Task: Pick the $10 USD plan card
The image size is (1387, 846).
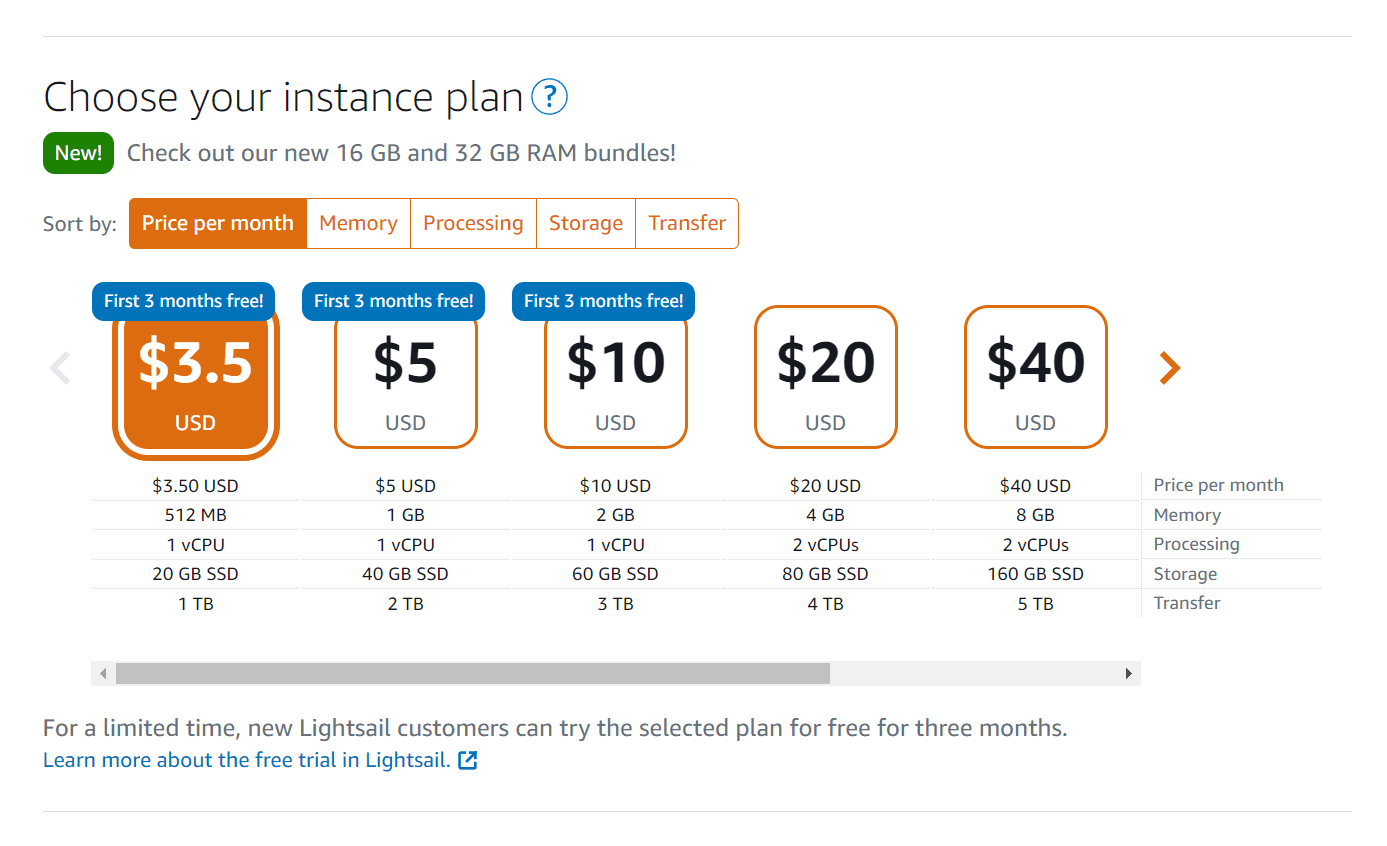Action: point(615,380)
